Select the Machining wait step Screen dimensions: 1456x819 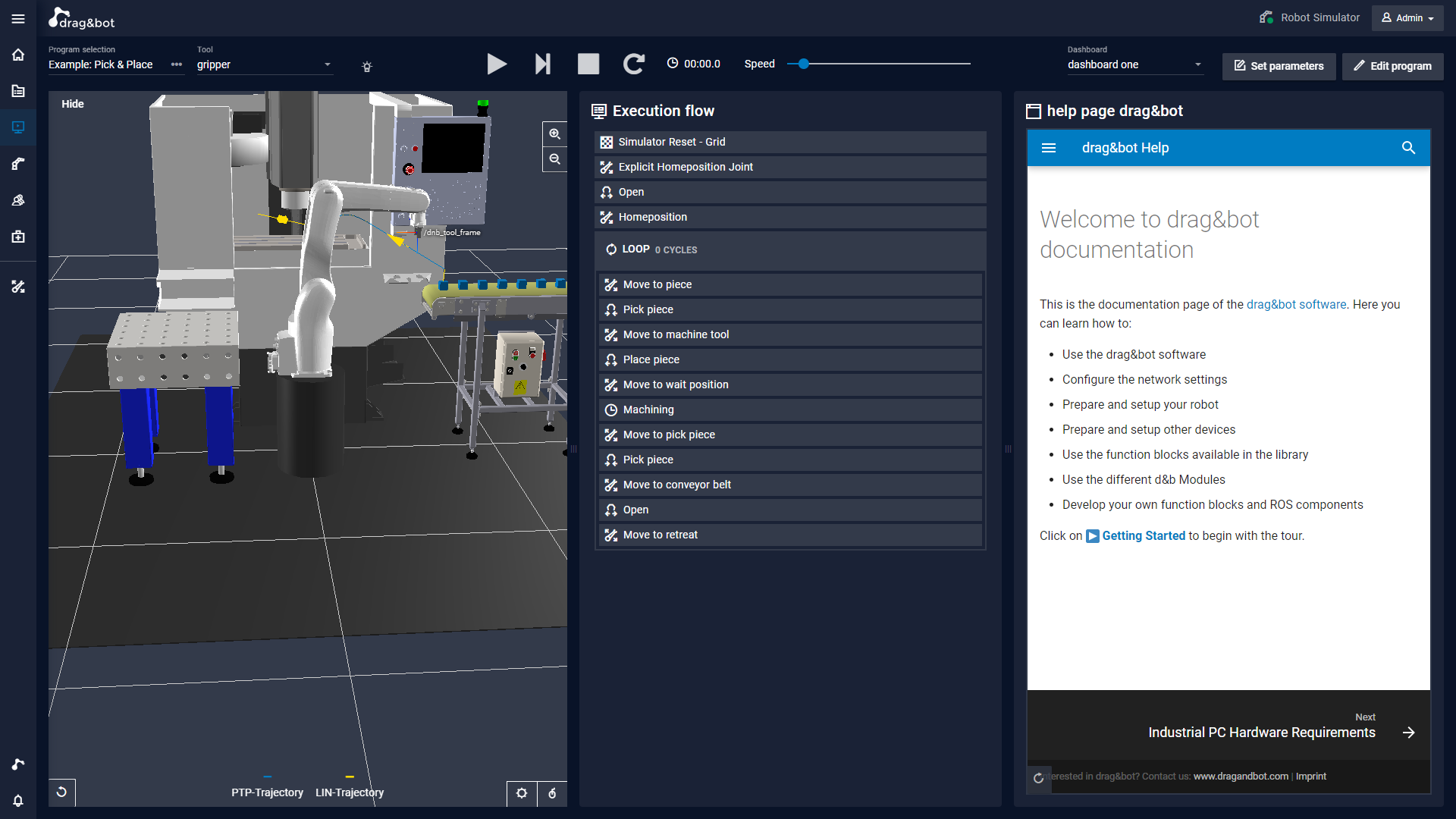pos(790,409)
